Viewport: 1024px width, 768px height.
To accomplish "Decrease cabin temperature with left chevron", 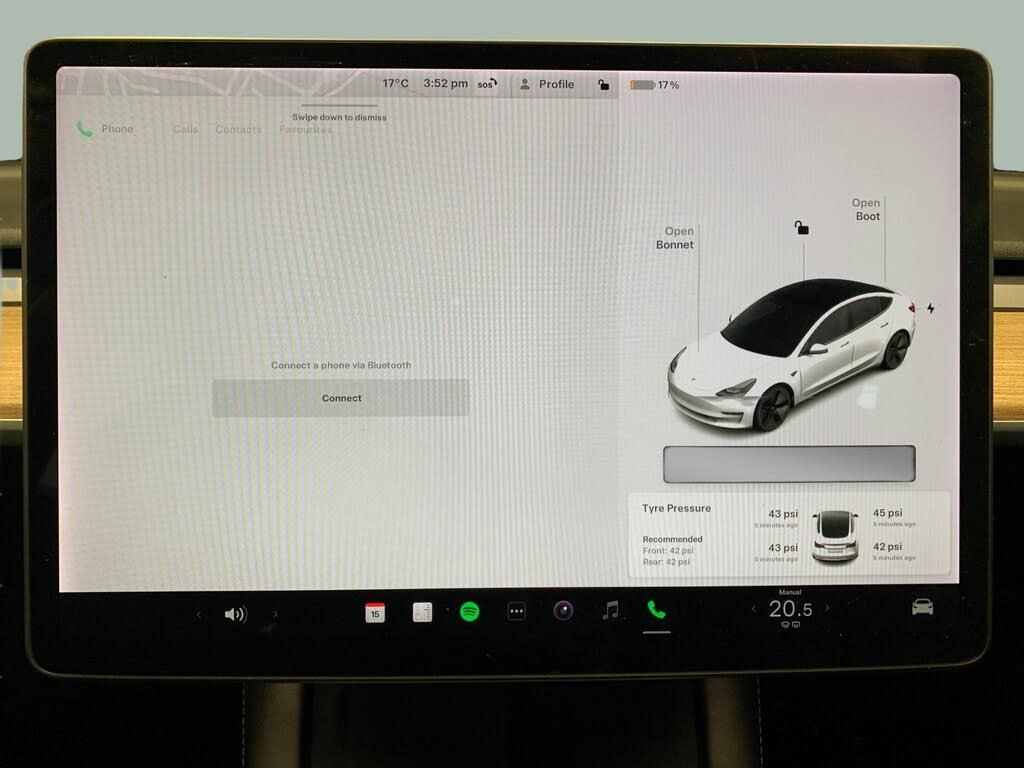I will tap(754, 609).
